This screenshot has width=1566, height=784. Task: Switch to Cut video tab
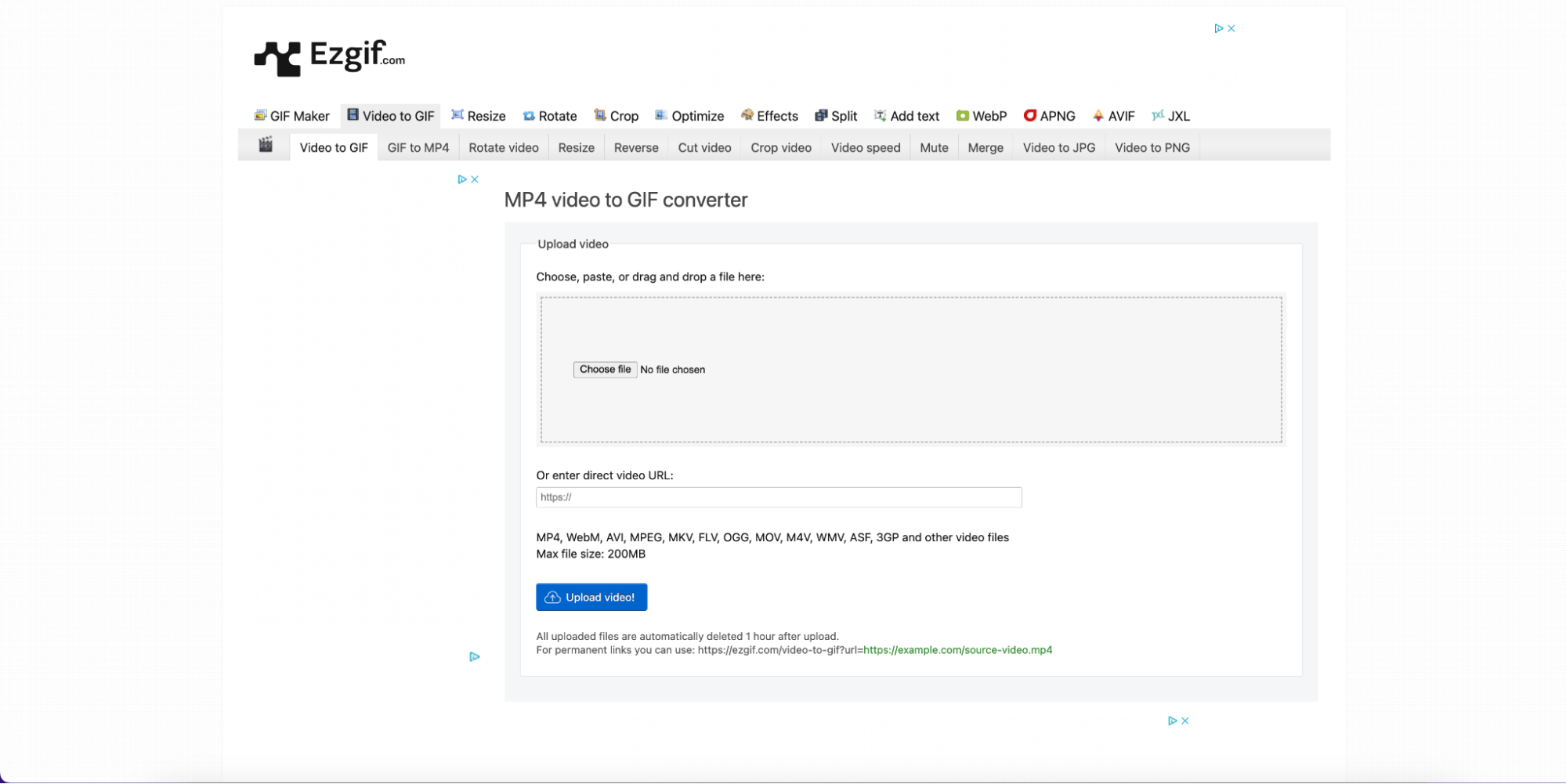pyautogui.click(x=704, y=147)
